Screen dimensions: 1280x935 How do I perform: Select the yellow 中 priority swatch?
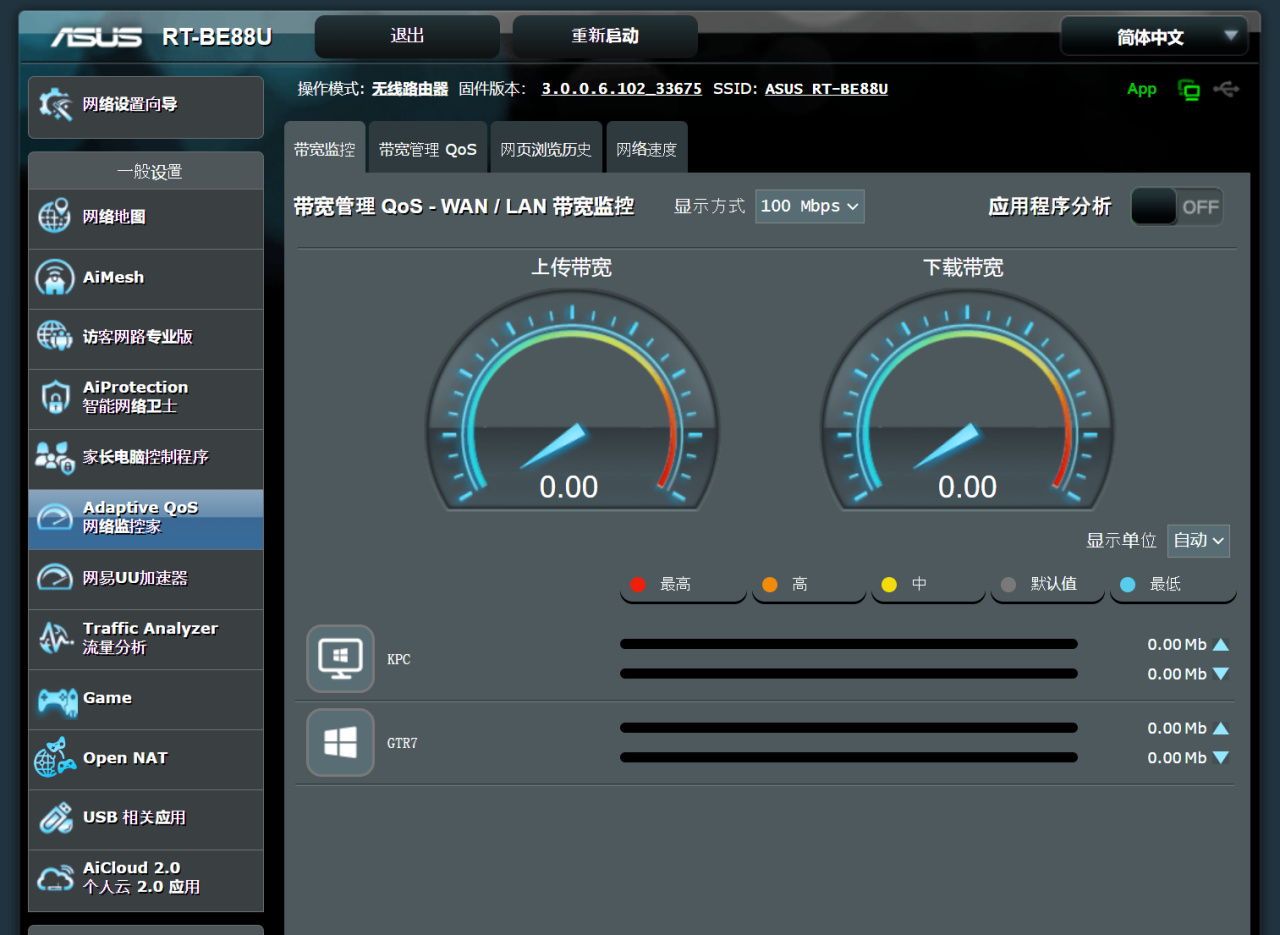889,584
